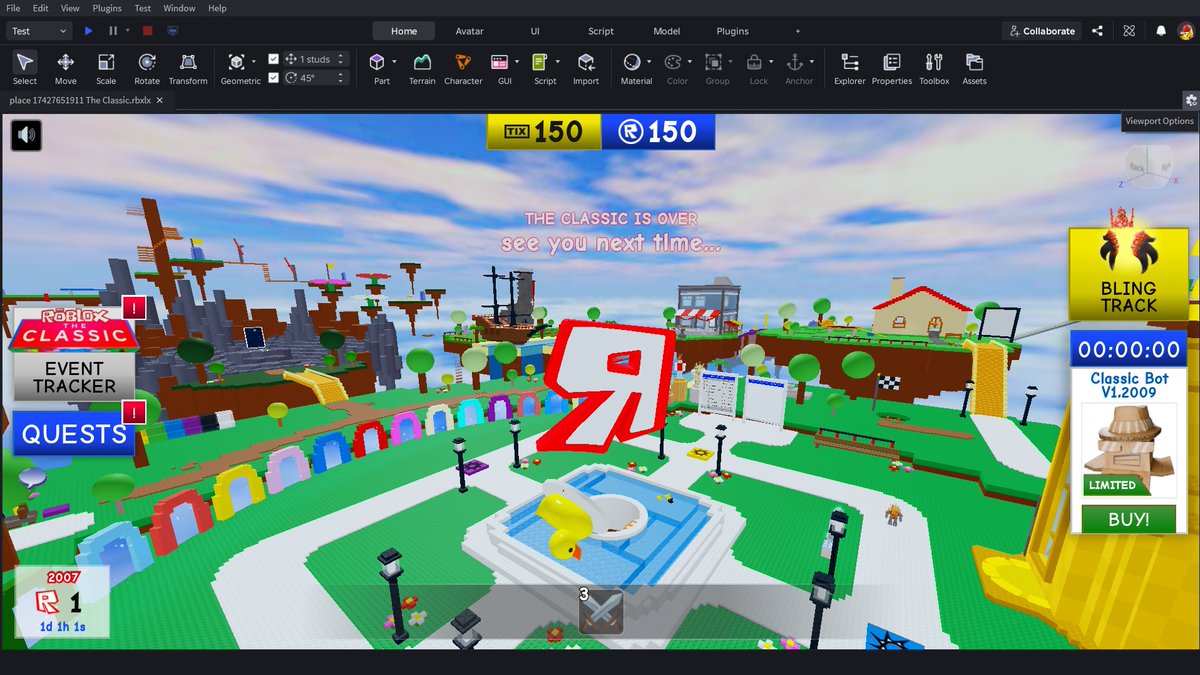Screen dimensions: 1200x675
Task: Click the Assistant icon beside the share button
Action: (1129, 31)
